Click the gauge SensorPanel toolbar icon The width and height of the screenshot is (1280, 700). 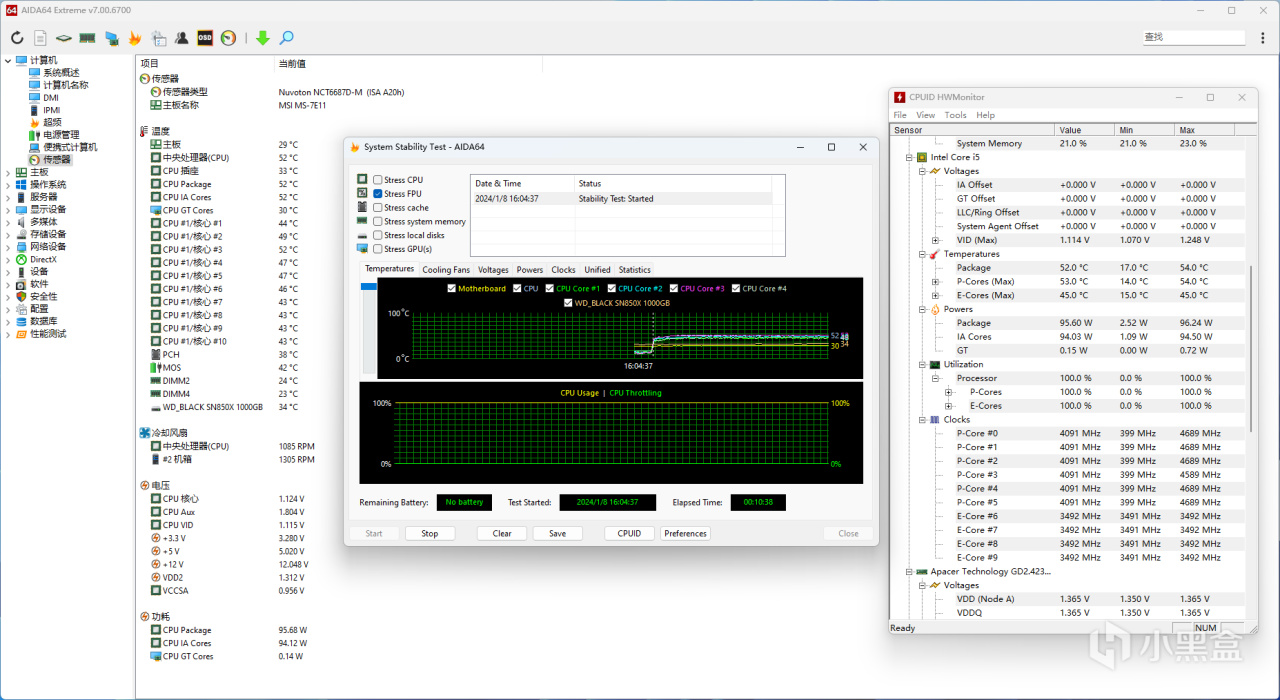pyautogui.click(x=229, y=38)
